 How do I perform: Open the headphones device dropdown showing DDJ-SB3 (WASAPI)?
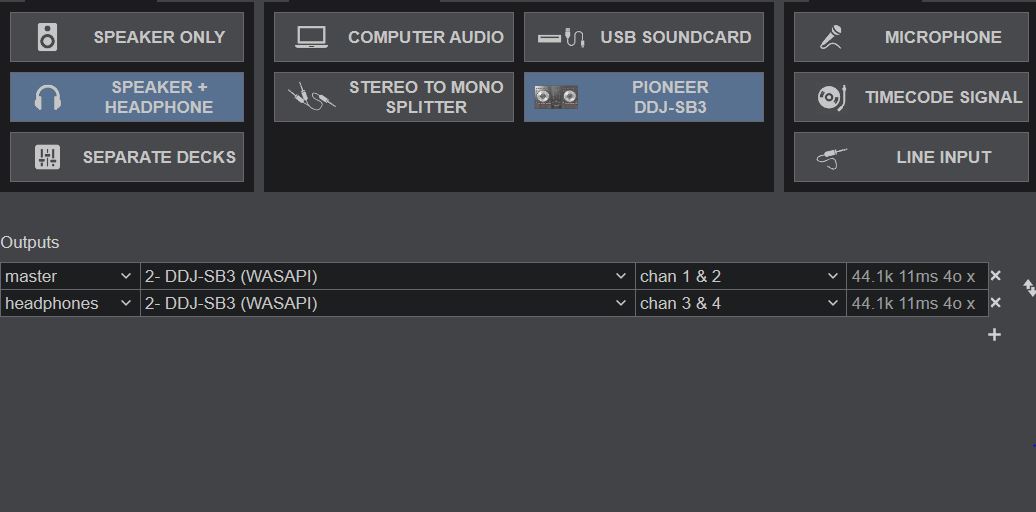tap(388, 303)
